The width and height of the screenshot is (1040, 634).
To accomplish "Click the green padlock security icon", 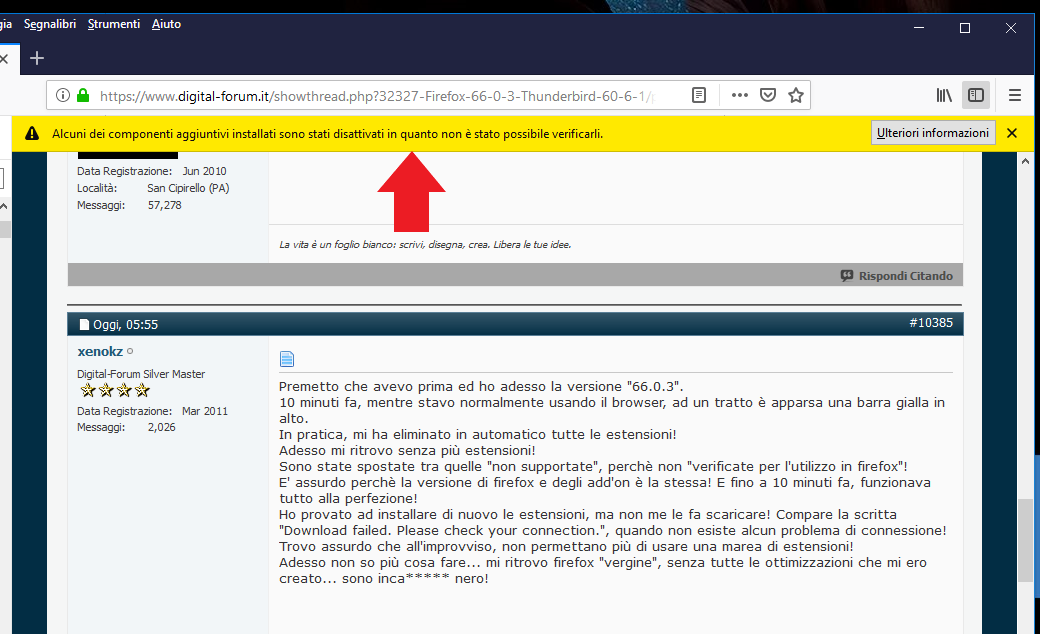I will coord(83,95).
